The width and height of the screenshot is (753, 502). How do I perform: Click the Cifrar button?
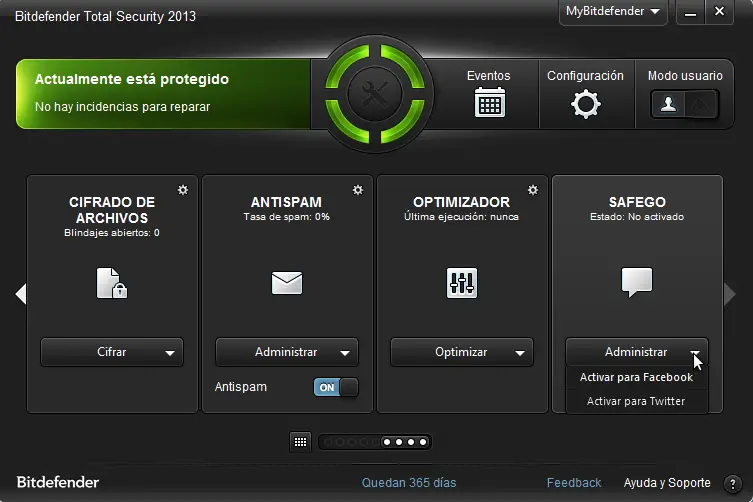(111, 352)
